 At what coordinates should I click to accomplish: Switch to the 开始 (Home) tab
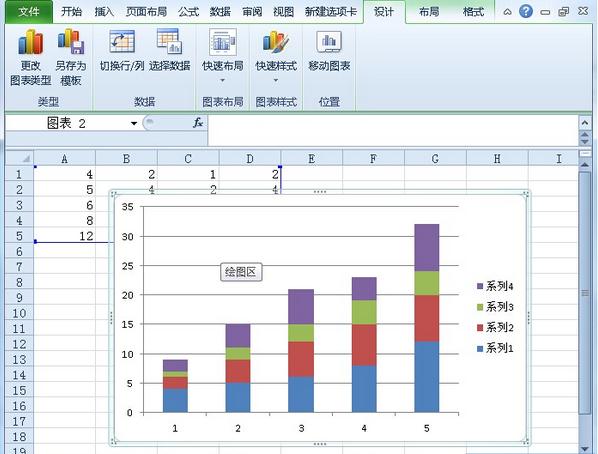pos(71,12)
